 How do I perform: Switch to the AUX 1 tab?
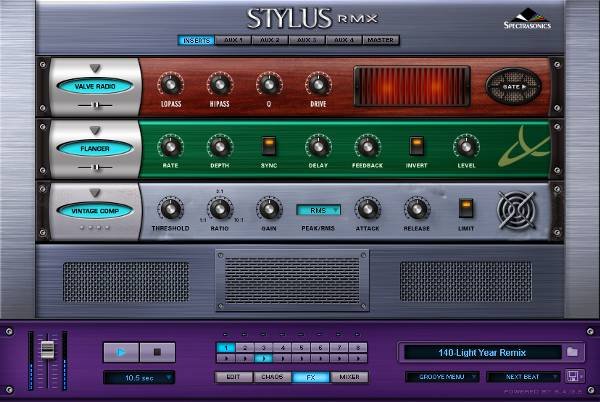point(233,40)
